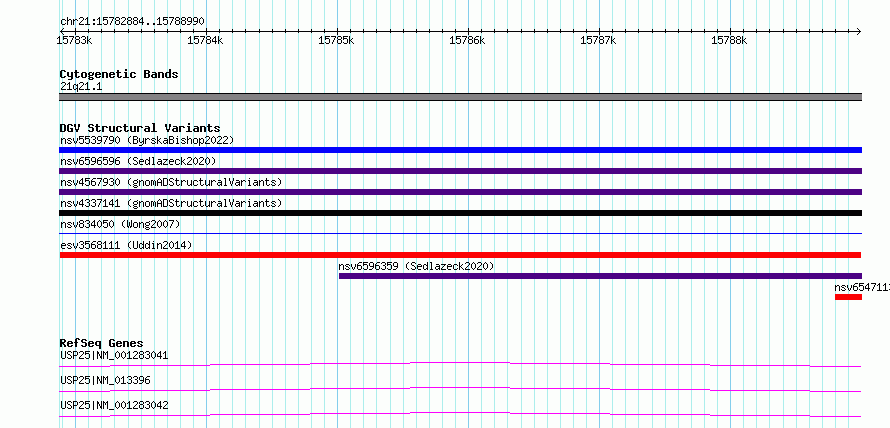Screen dimensions: 890x428
Task: Open the nsv834050 (Wong2007) label
Action: tap(120, 224)
